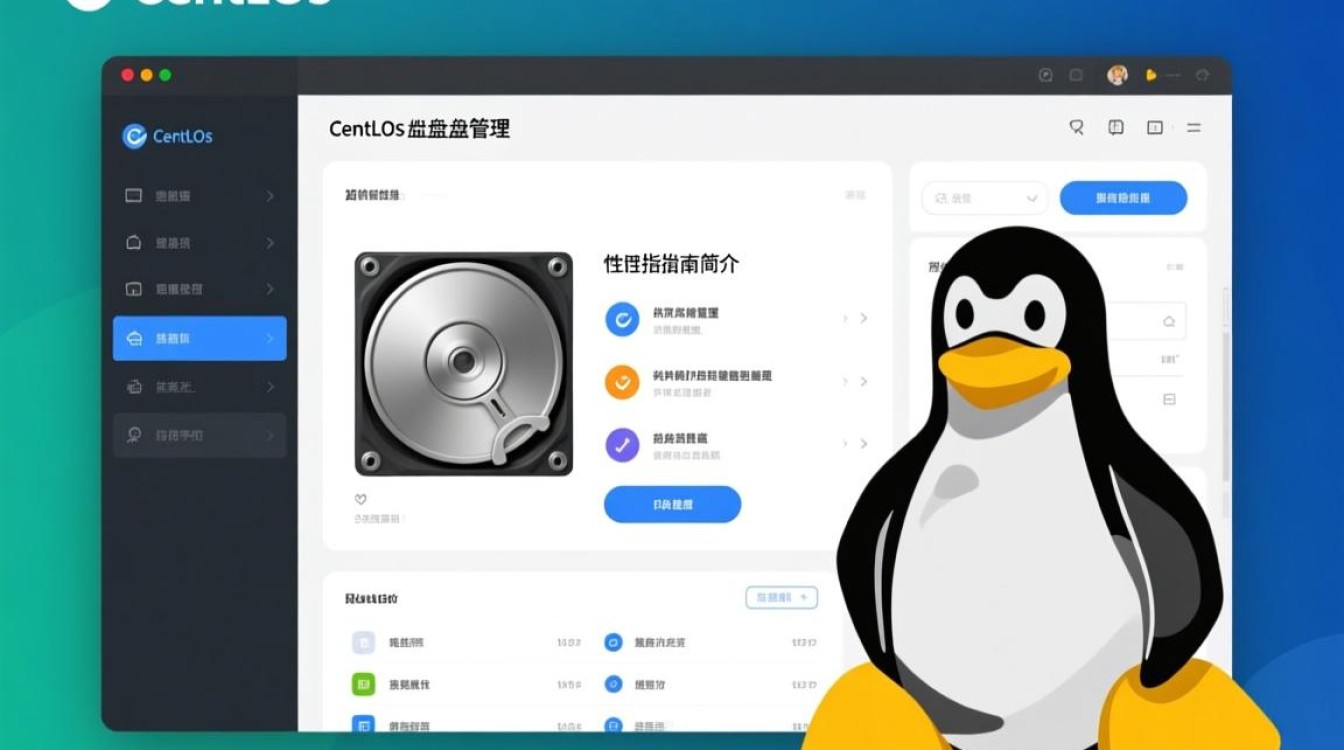
Task: Click the numbered square icon in the page header
Action: click(x=1154, y=127)
